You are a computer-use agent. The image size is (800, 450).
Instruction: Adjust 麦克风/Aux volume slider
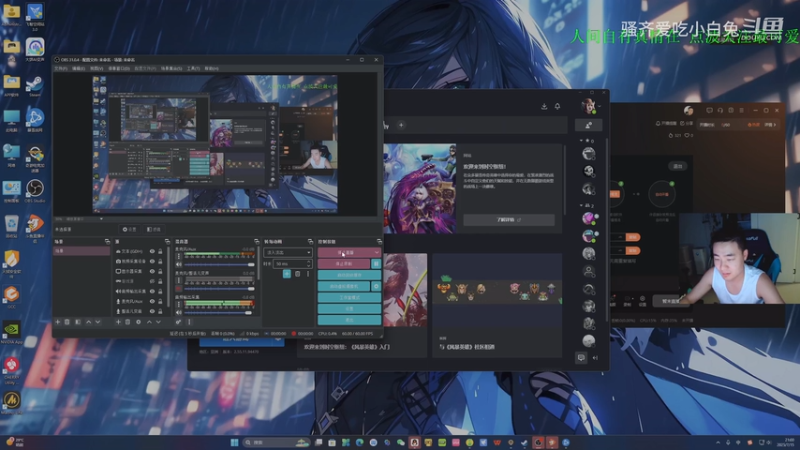point(219,265)
